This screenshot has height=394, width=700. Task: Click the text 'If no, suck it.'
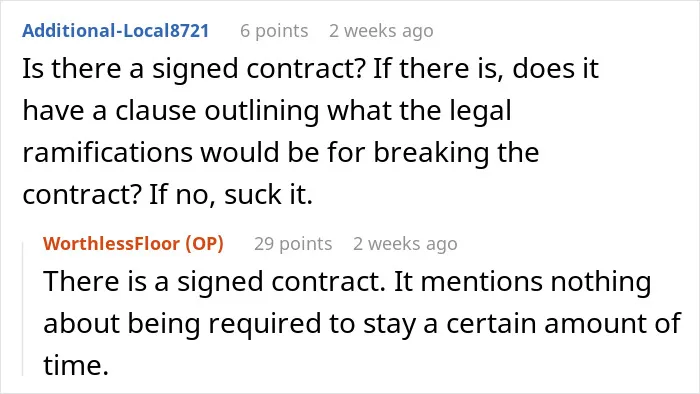pyautogui.click(x=230, y=195)
